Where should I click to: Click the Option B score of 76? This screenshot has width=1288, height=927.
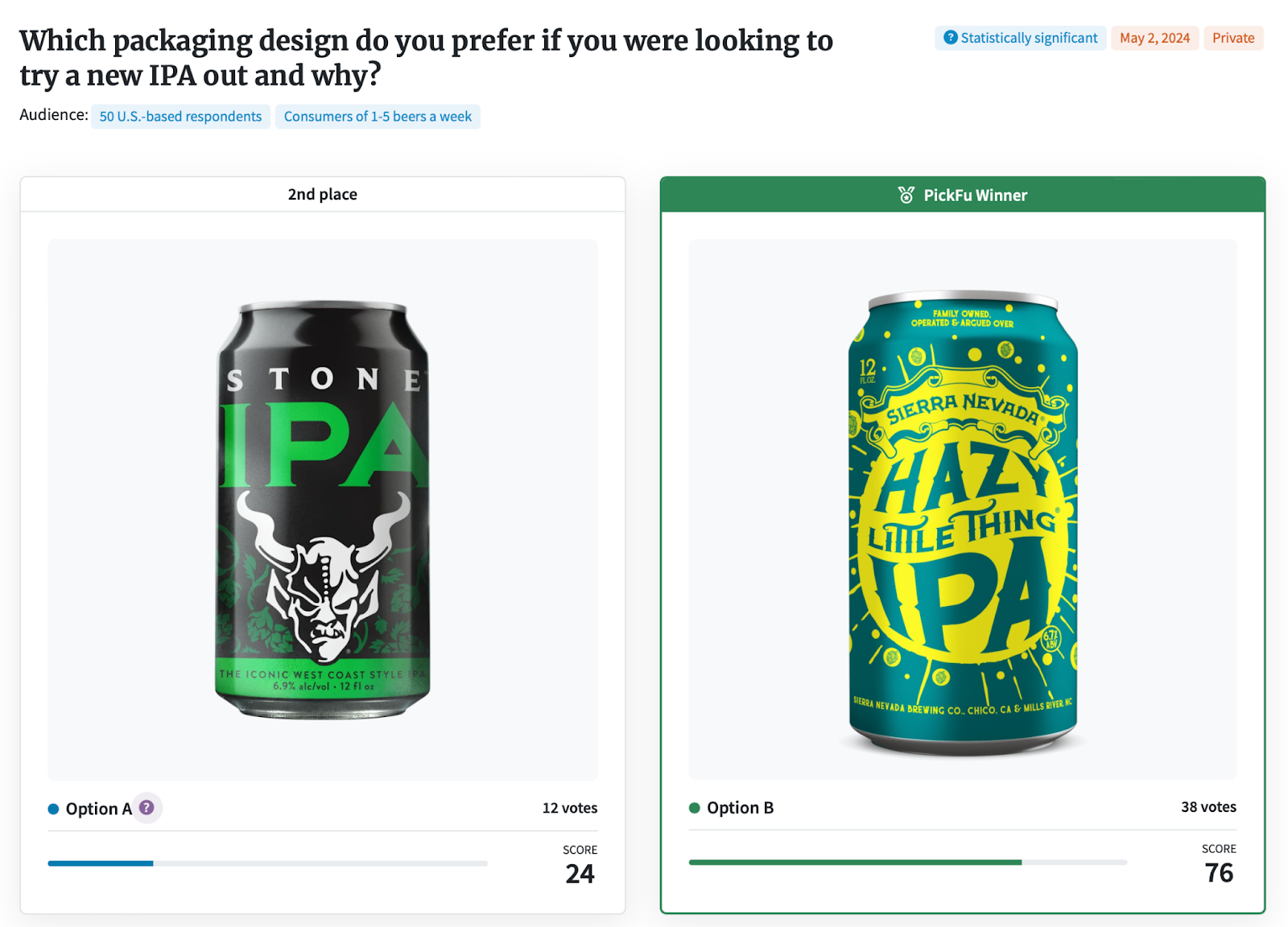pos(1219,873)
